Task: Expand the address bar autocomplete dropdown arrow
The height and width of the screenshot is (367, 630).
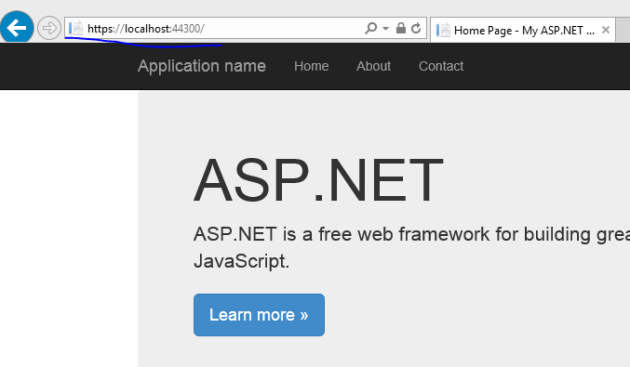Action: pyautogui.click(x=386, y=29)
